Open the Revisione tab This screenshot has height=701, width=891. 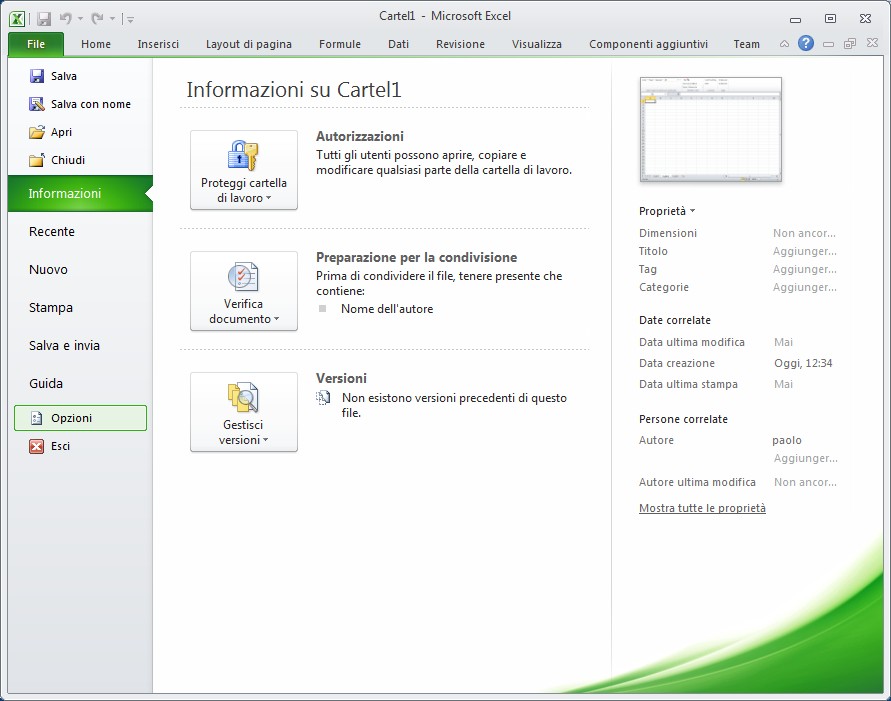pos(460,44)
